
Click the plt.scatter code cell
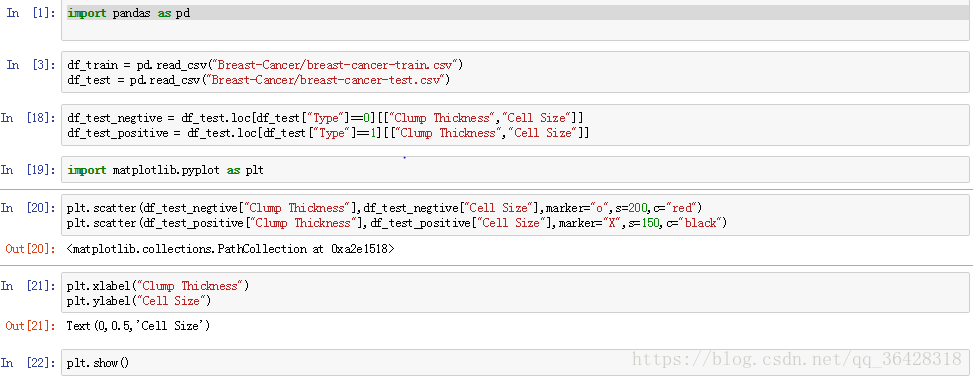point(515,215)
